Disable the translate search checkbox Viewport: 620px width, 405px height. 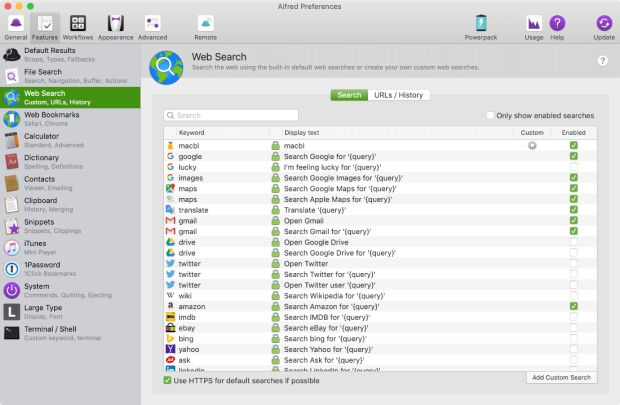coord(574,210)
